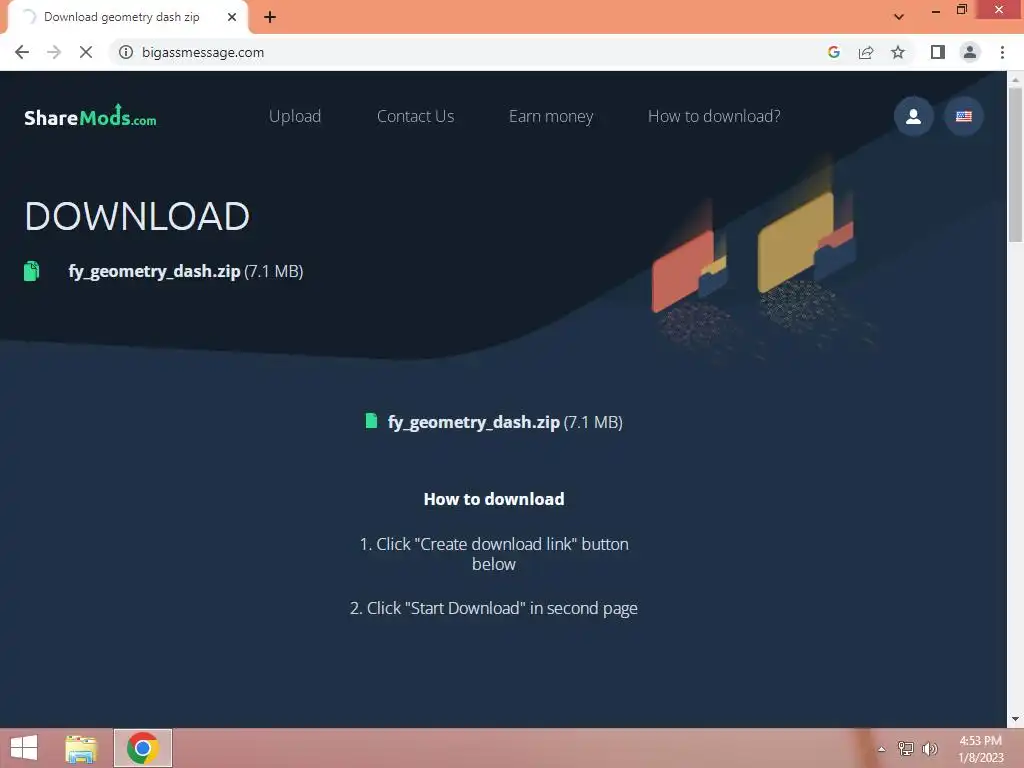Restore down the Chrome window
Viewport: 1024px width, 768px height.
[961, 10]
